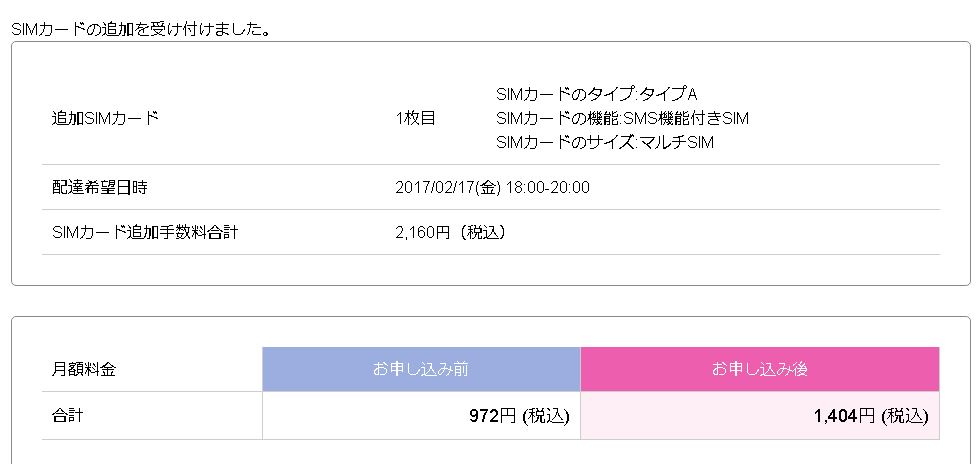The width and height of the screenshot is (980, 464).
Task: Click the SIMカードのサイズ label text
Action: point(565,142)
